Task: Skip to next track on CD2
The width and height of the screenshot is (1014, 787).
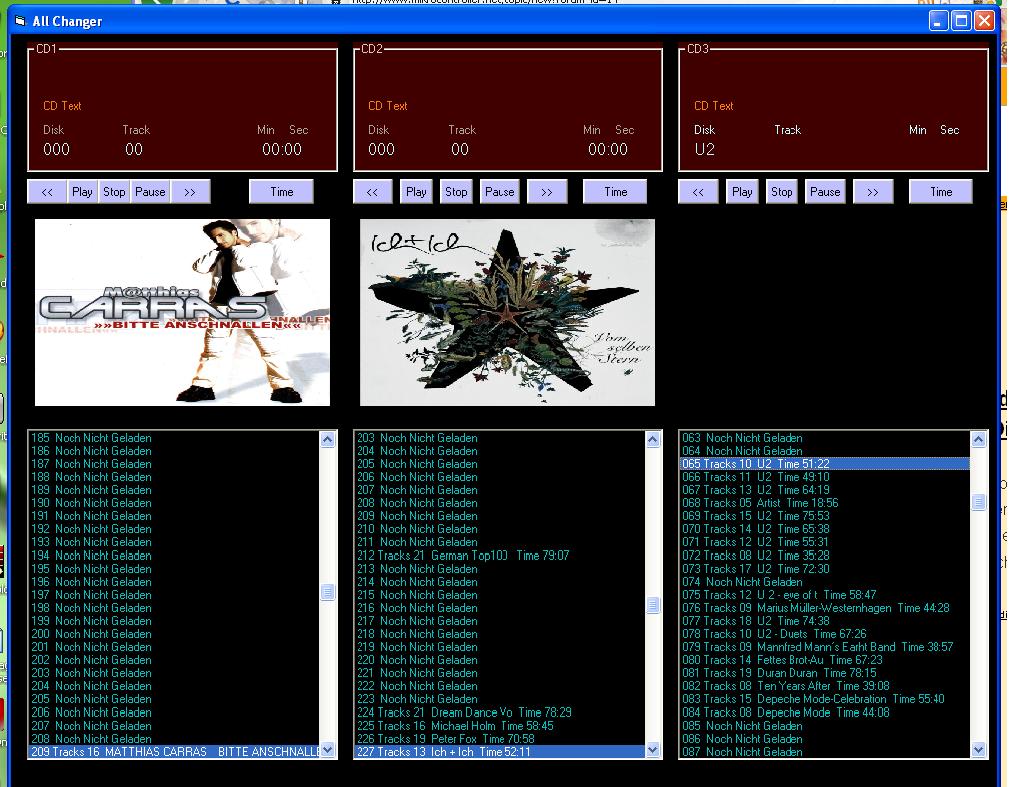Action: [547, 192]
